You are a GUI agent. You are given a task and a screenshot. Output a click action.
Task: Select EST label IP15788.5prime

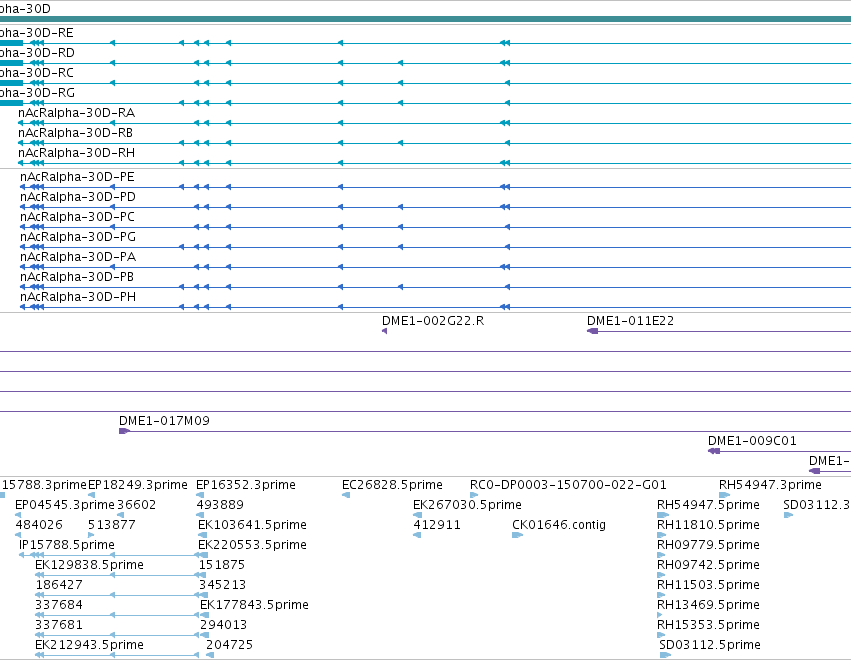click(67, 545)
